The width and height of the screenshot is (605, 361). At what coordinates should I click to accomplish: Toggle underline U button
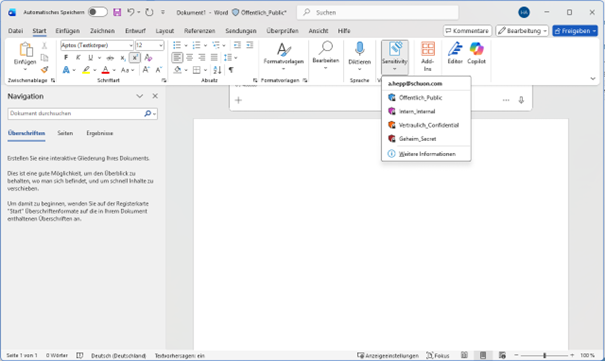click(x=90, y=58)
